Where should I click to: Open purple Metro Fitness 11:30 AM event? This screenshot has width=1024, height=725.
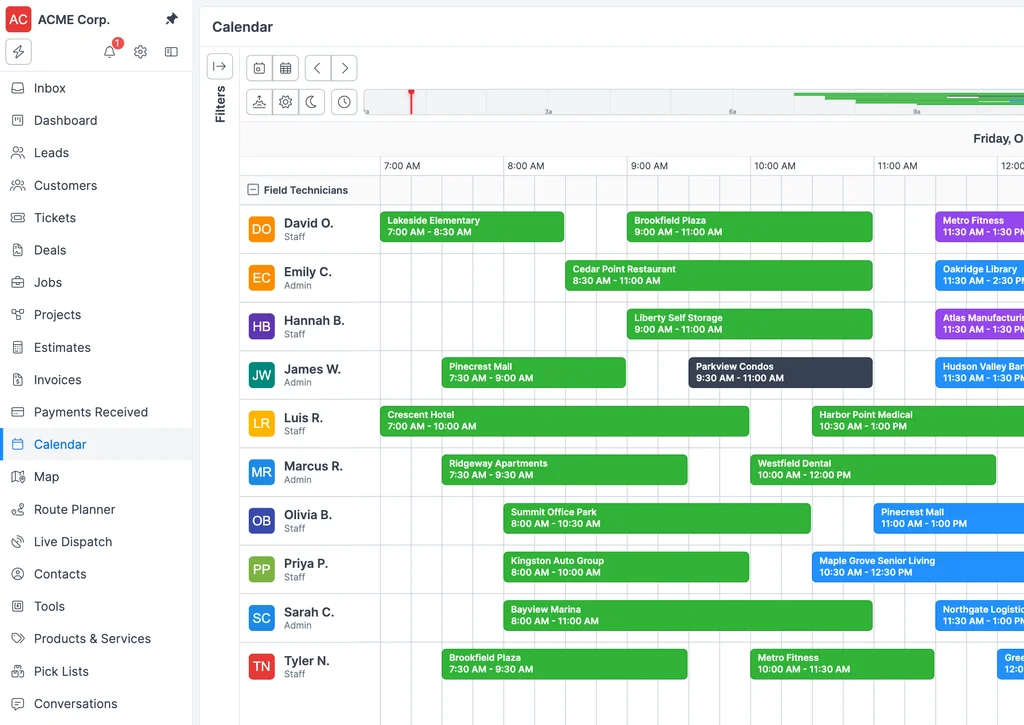980,227
